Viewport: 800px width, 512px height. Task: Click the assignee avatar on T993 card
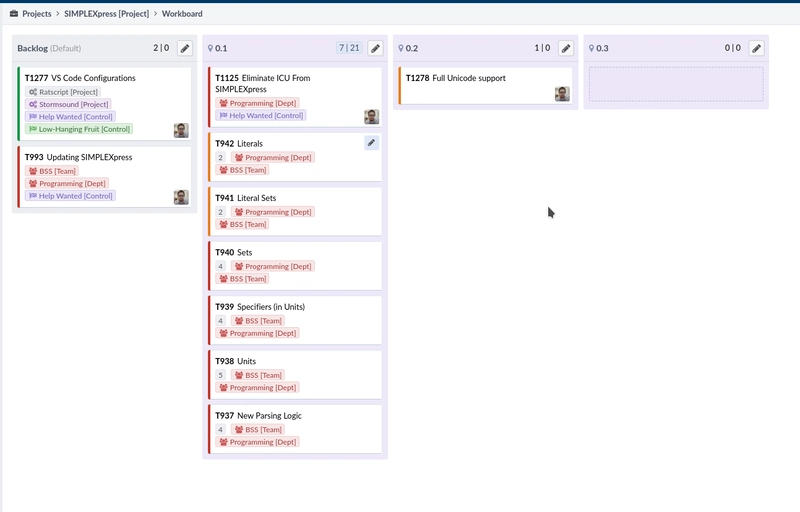pyautogui.click(x=181, y=197)
